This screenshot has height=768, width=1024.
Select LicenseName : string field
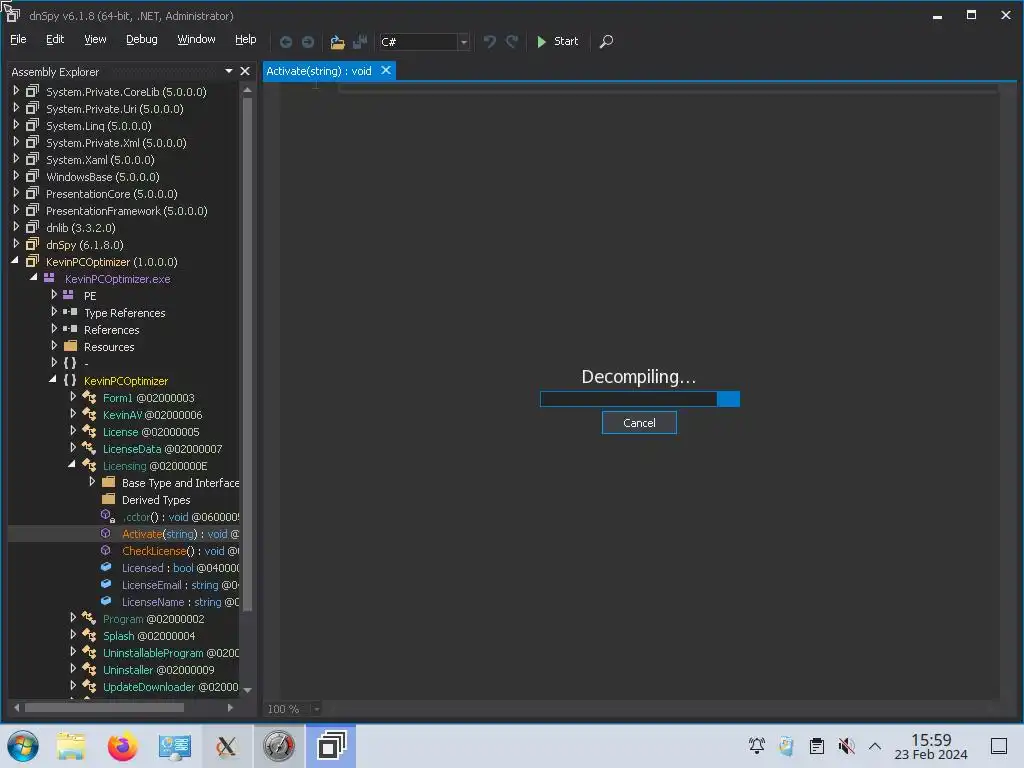coord(180,601)
